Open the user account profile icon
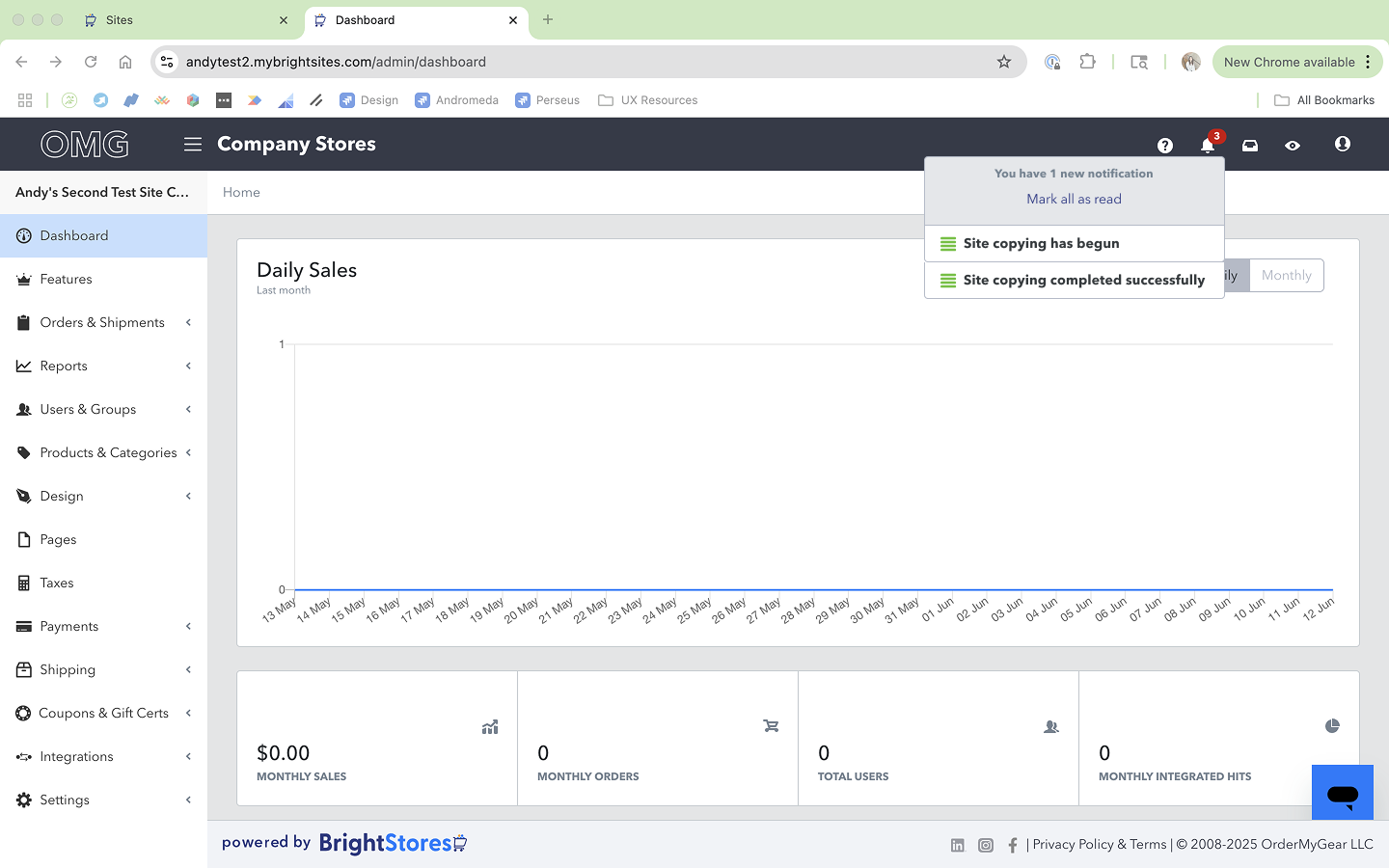This screenshot has height=868, width=1389. [1342, 144]
